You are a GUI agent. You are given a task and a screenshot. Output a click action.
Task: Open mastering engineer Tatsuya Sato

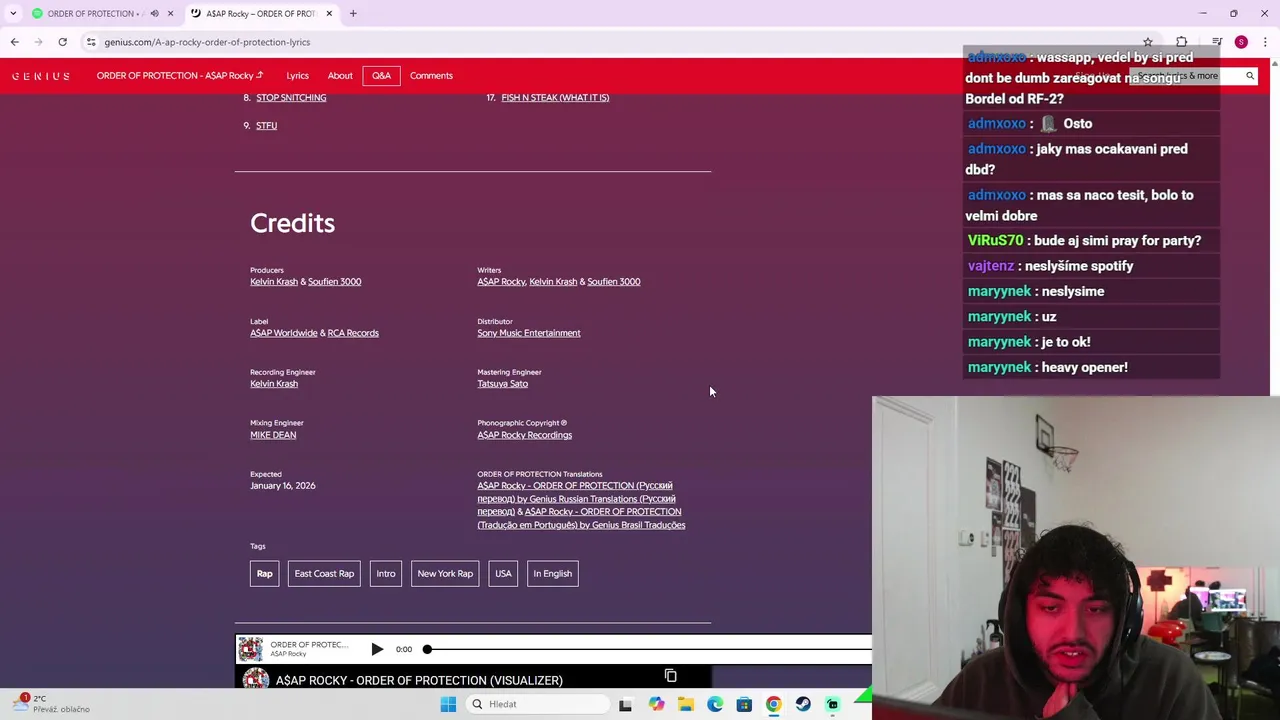click(x=502, y=384)
